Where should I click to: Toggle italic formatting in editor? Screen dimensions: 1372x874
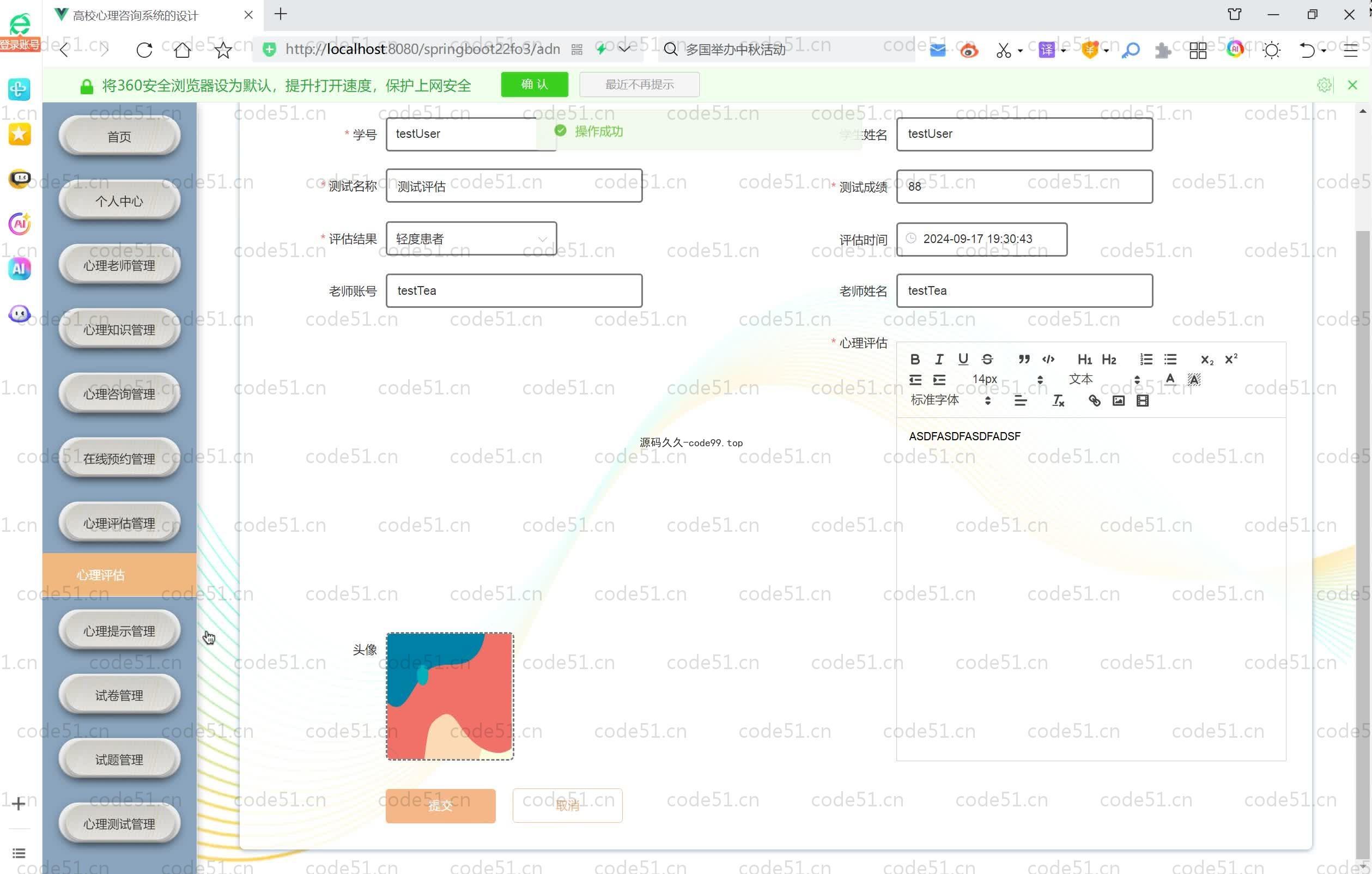[x=939, y=359]
